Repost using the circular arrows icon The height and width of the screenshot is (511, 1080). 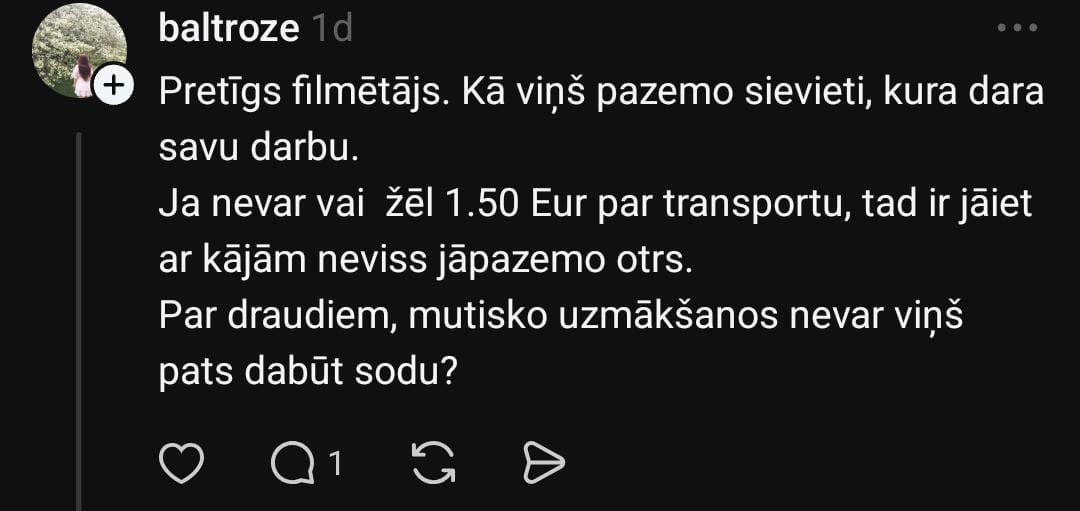pos(433,462)
